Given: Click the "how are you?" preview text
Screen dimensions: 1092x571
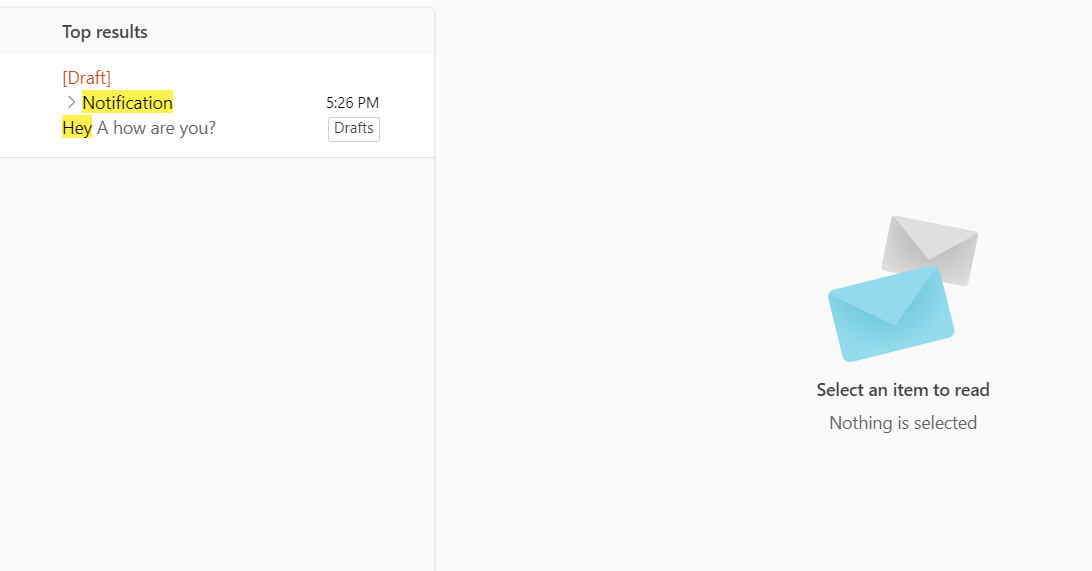Looking at the screenshot, I should click(x=165, y=128).
